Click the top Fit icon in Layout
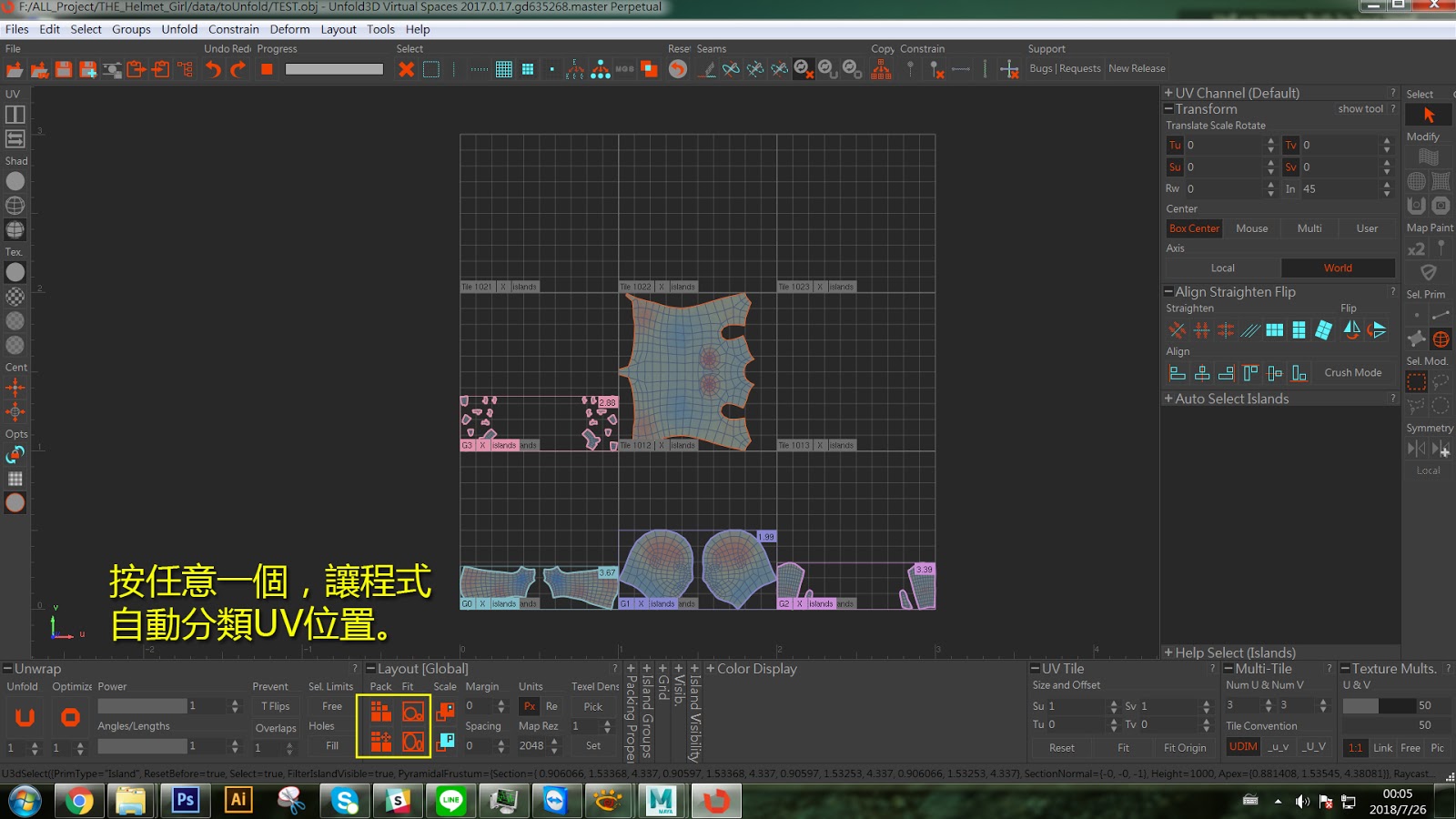Image resolution: width=1456 pixels, height=819 pixels. 412,712
